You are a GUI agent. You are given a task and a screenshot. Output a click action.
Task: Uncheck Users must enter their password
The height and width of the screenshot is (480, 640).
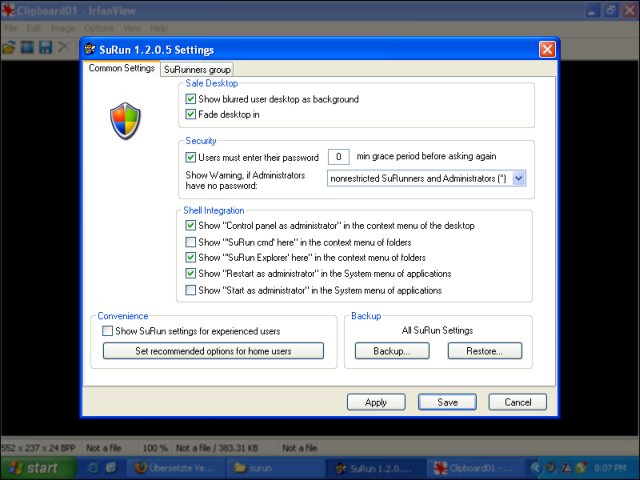(190, 158)
